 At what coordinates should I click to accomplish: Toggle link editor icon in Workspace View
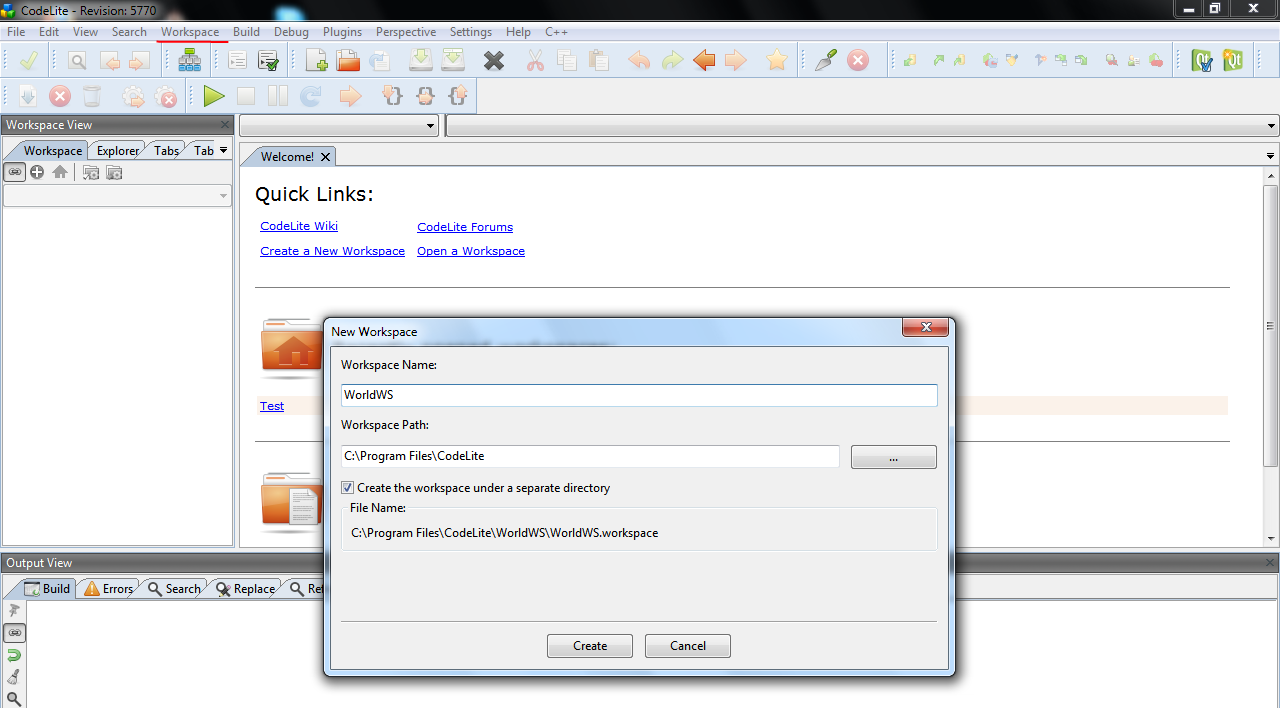click(x=14, y=172)
